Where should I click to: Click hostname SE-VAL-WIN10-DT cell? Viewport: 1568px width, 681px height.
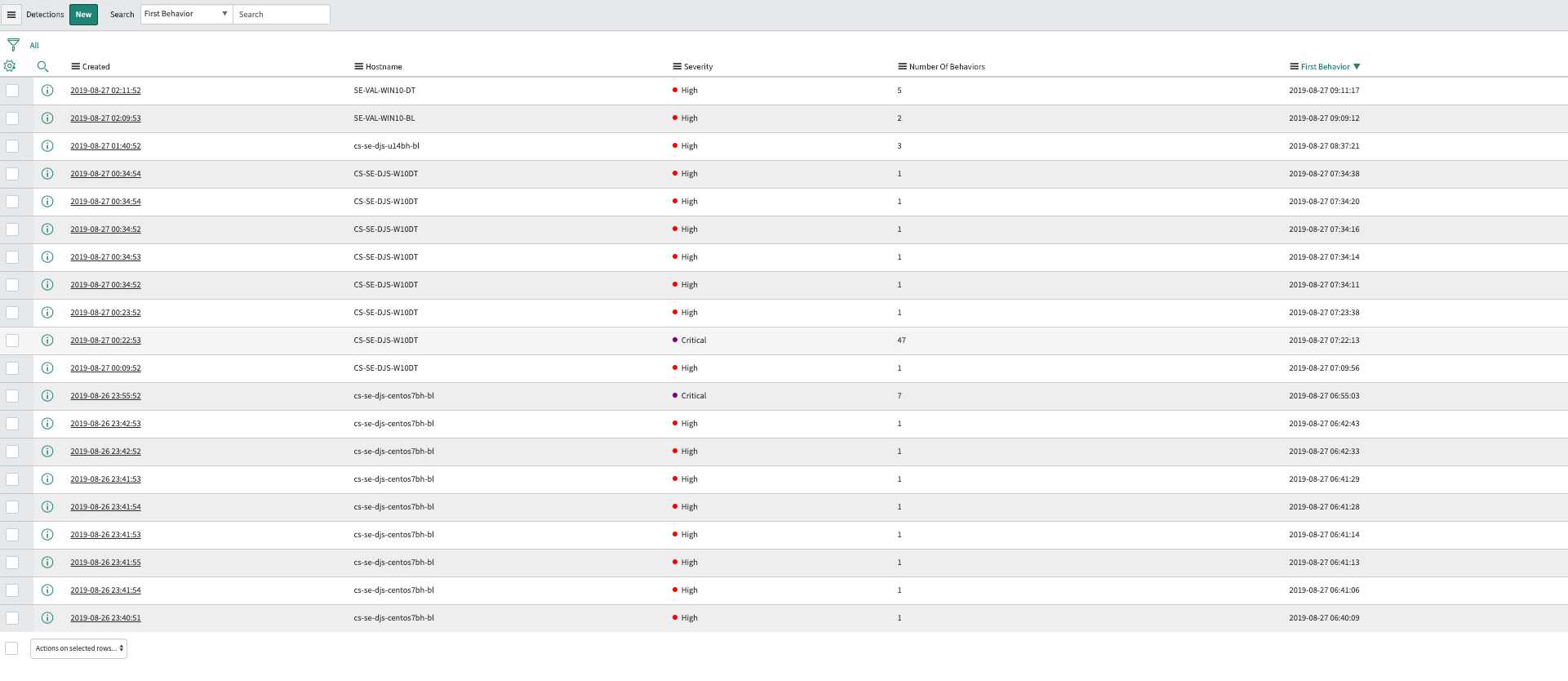click(384, 91)
